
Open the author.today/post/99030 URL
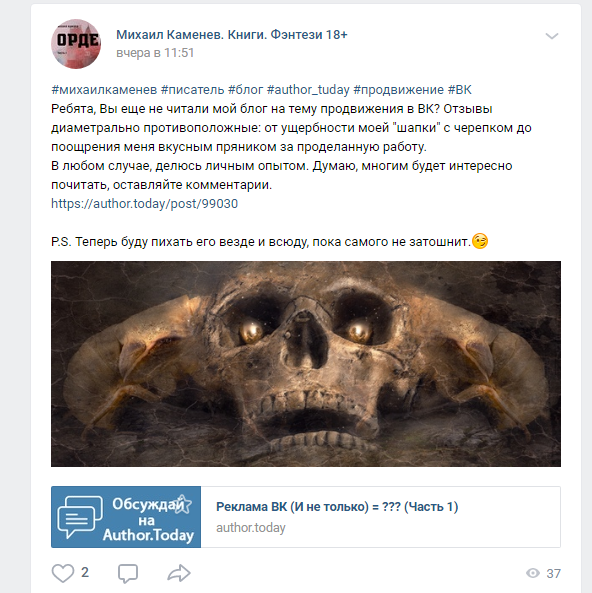pos(145,203)
